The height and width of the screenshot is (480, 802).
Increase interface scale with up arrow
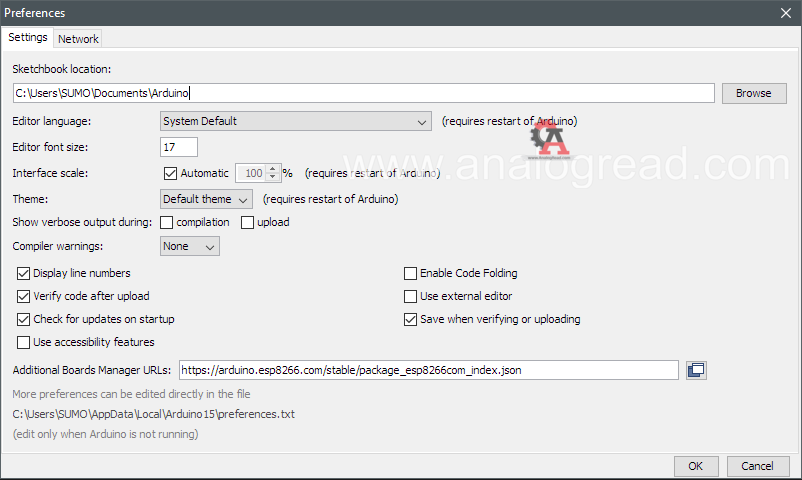click(273, 168)
